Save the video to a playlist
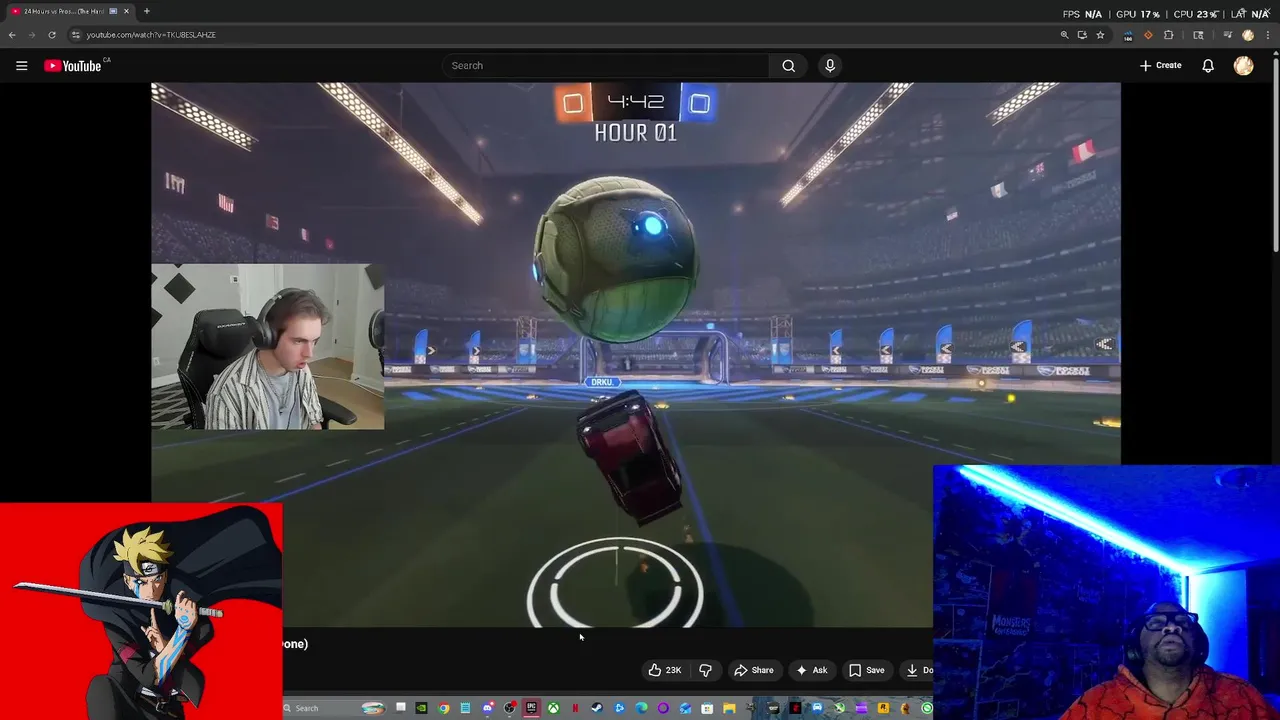 coord(867,670)
